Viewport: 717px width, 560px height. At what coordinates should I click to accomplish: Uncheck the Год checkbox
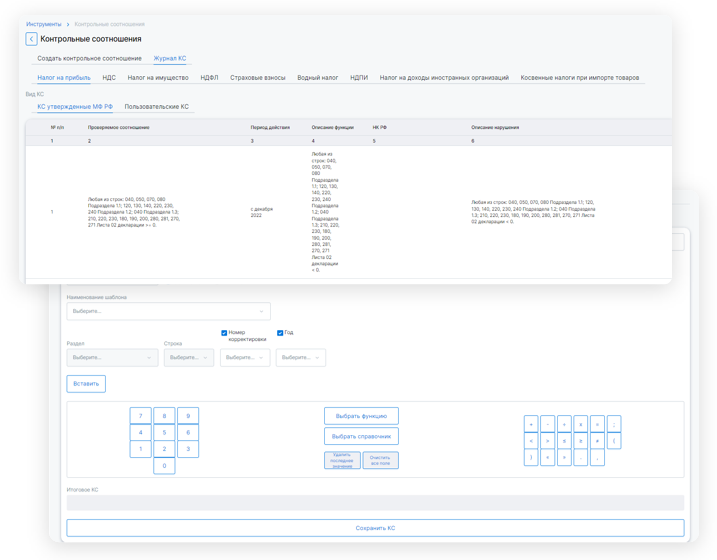click(280, 333)
